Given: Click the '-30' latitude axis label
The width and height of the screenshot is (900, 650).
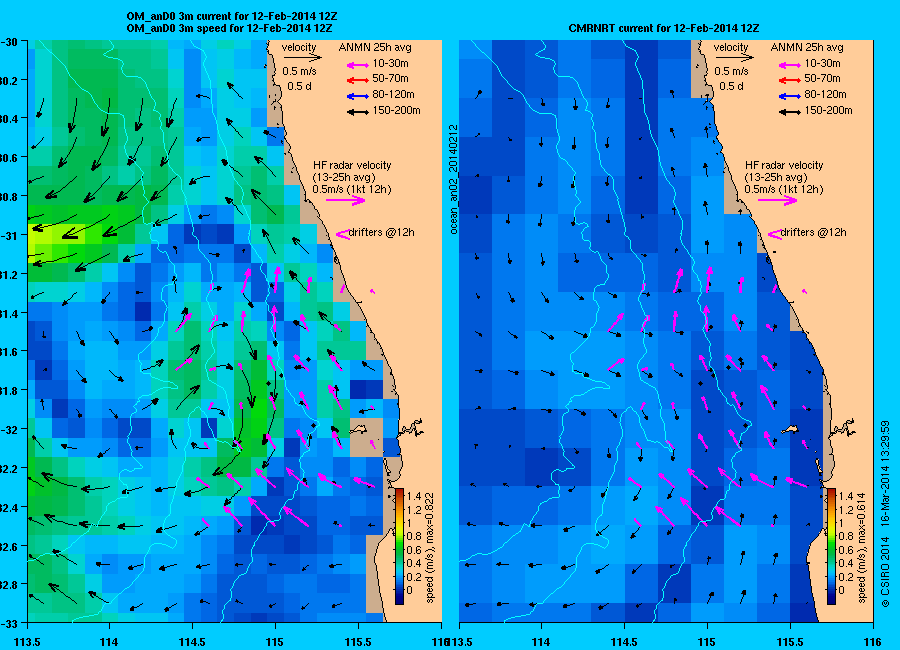Looking at the screenshot, I should pyautogui.click(x=9, y=42).
